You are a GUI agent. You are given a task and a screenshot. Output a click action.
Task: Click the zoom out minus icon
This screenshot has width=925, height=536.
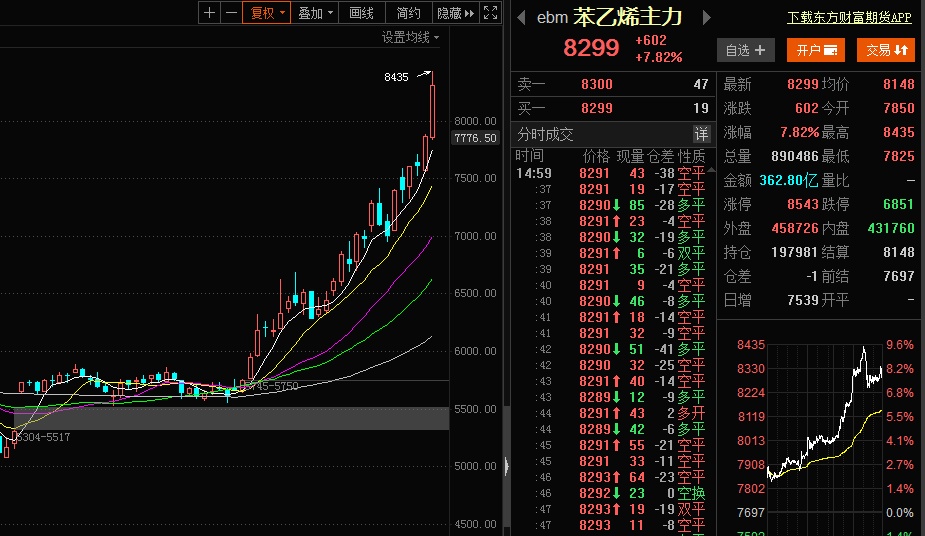coord(231,13)
